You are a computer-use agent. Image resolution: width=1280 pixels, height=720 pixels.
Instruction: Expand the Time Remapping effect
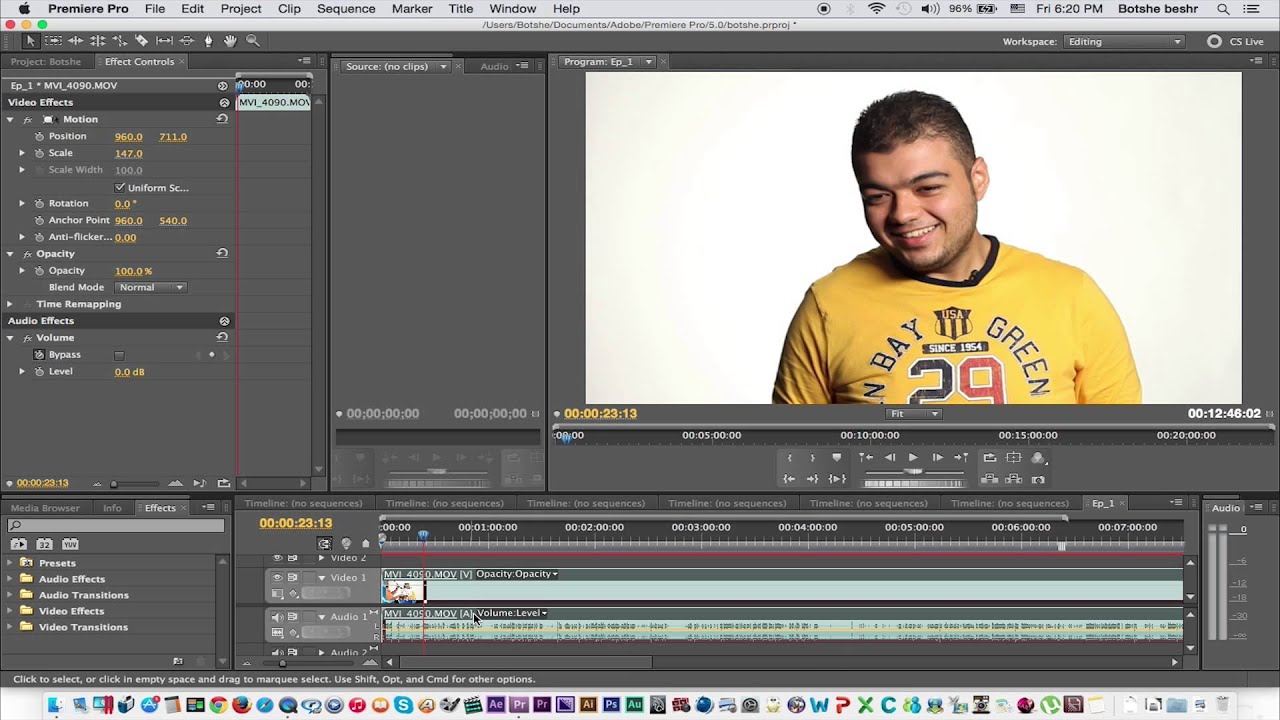click(10, 304)
